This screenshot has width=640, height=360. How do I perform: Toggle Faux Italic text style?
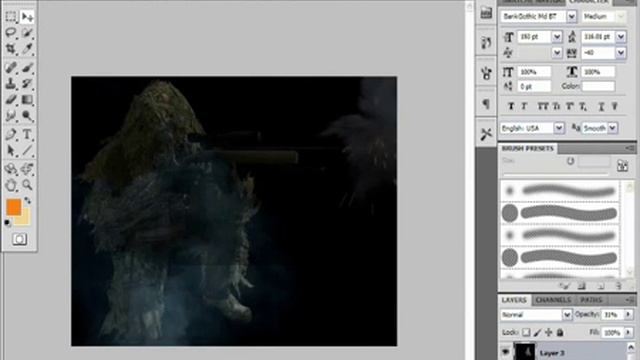pyautogui.click(x=524, y=107)
